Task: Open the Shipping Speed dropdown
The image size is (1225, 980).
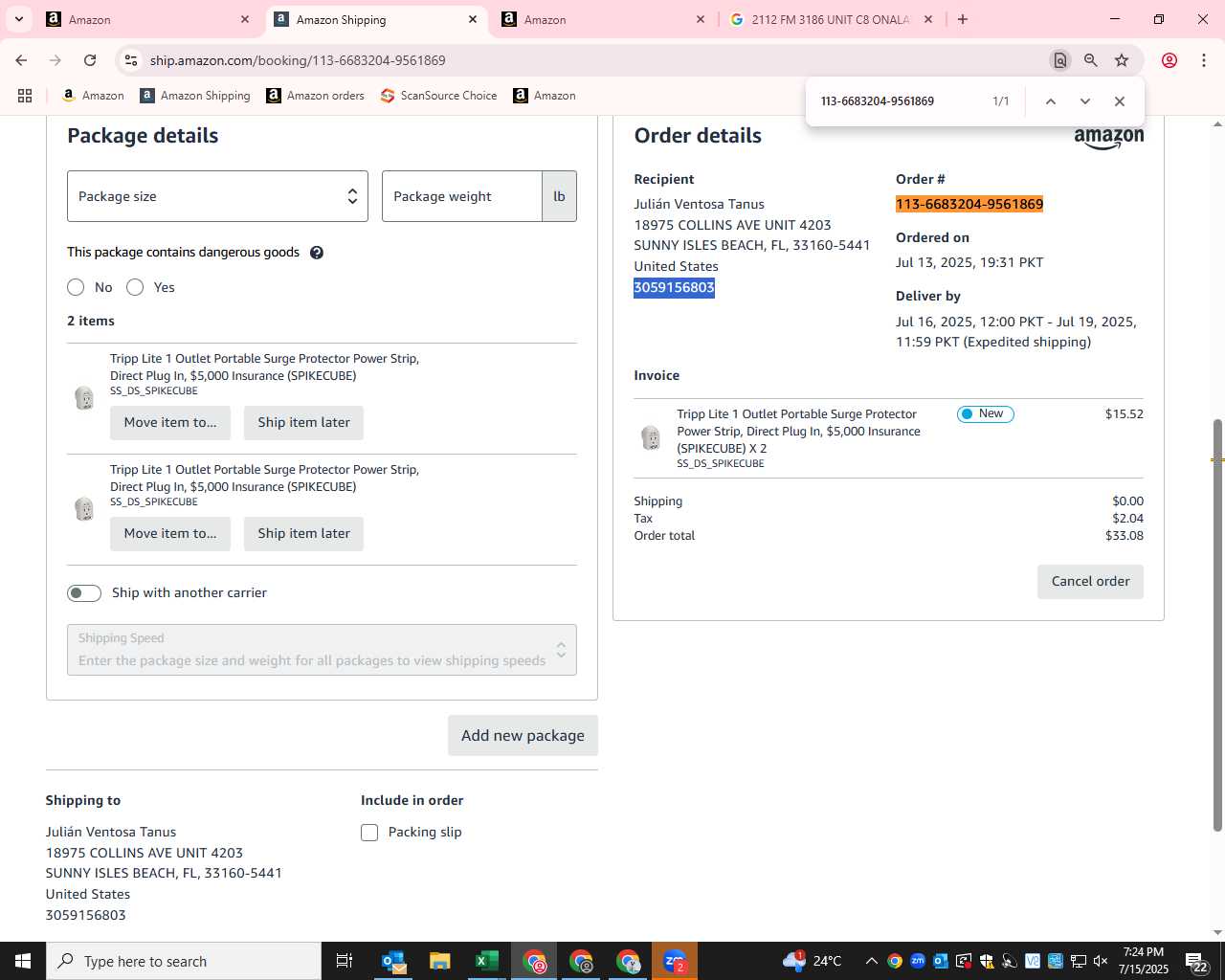Action: click(322, 650)
